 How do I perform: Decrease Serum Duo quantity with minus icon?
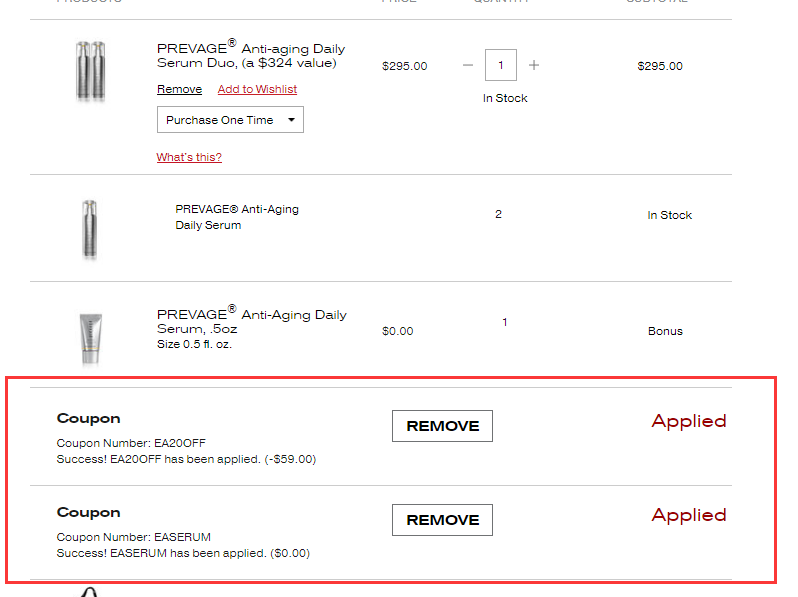468,65
